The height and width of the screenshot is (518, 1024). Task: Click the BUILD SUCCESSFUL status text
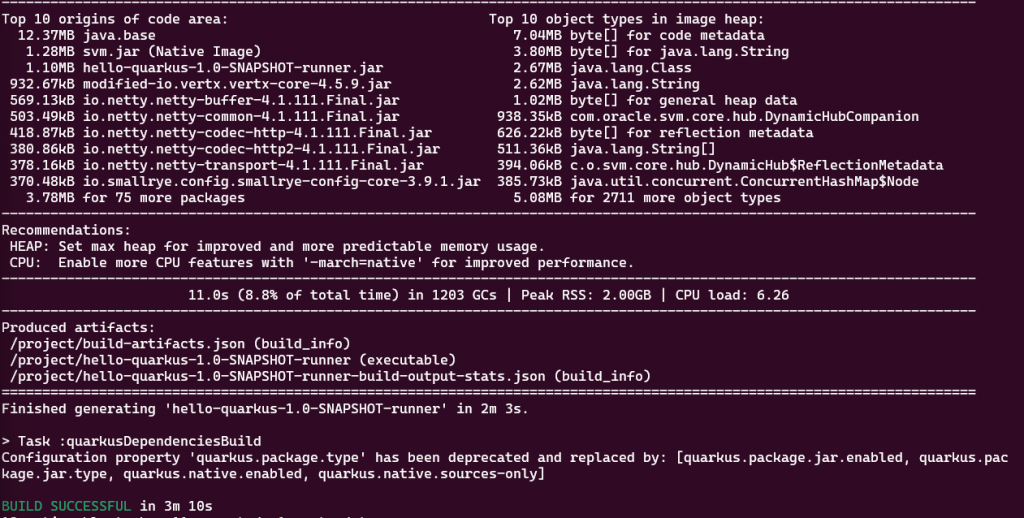(66, 506)
